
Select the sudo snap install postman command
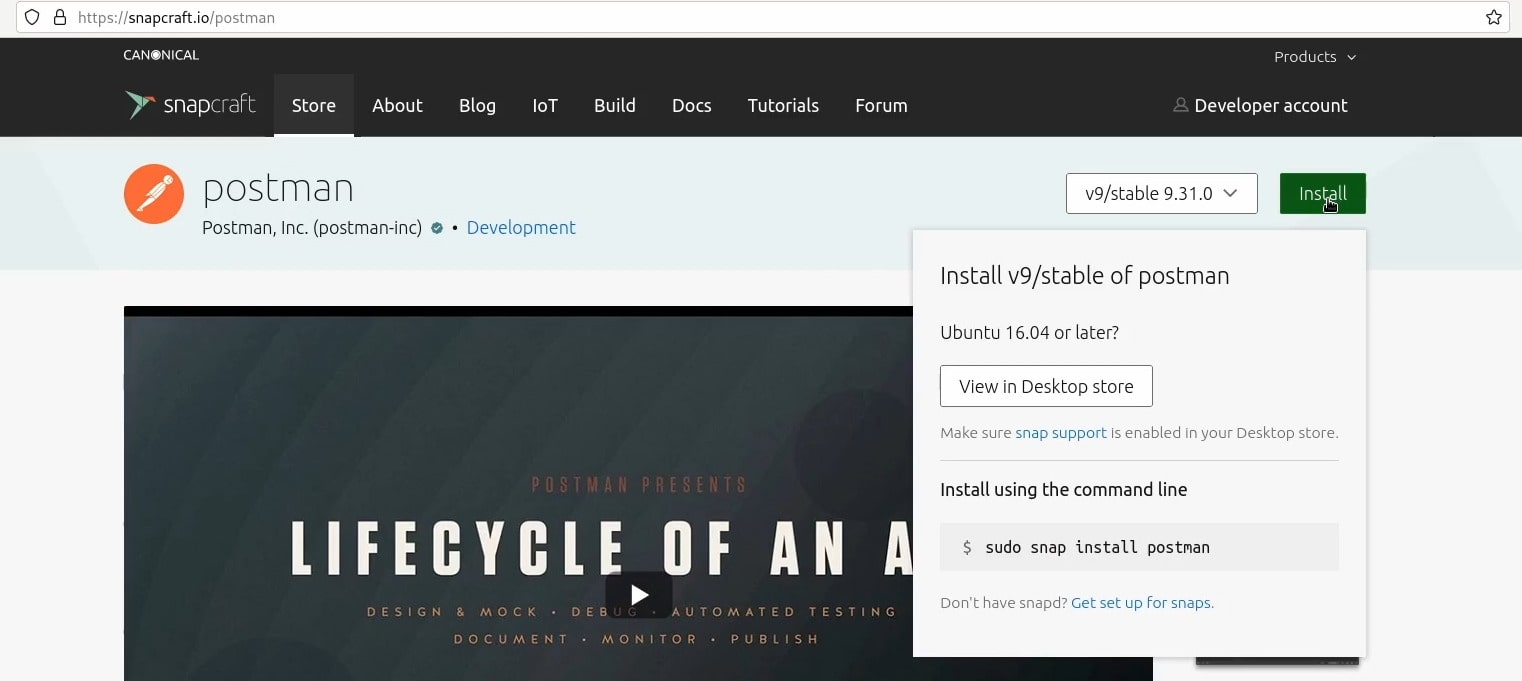point(1097,547)
